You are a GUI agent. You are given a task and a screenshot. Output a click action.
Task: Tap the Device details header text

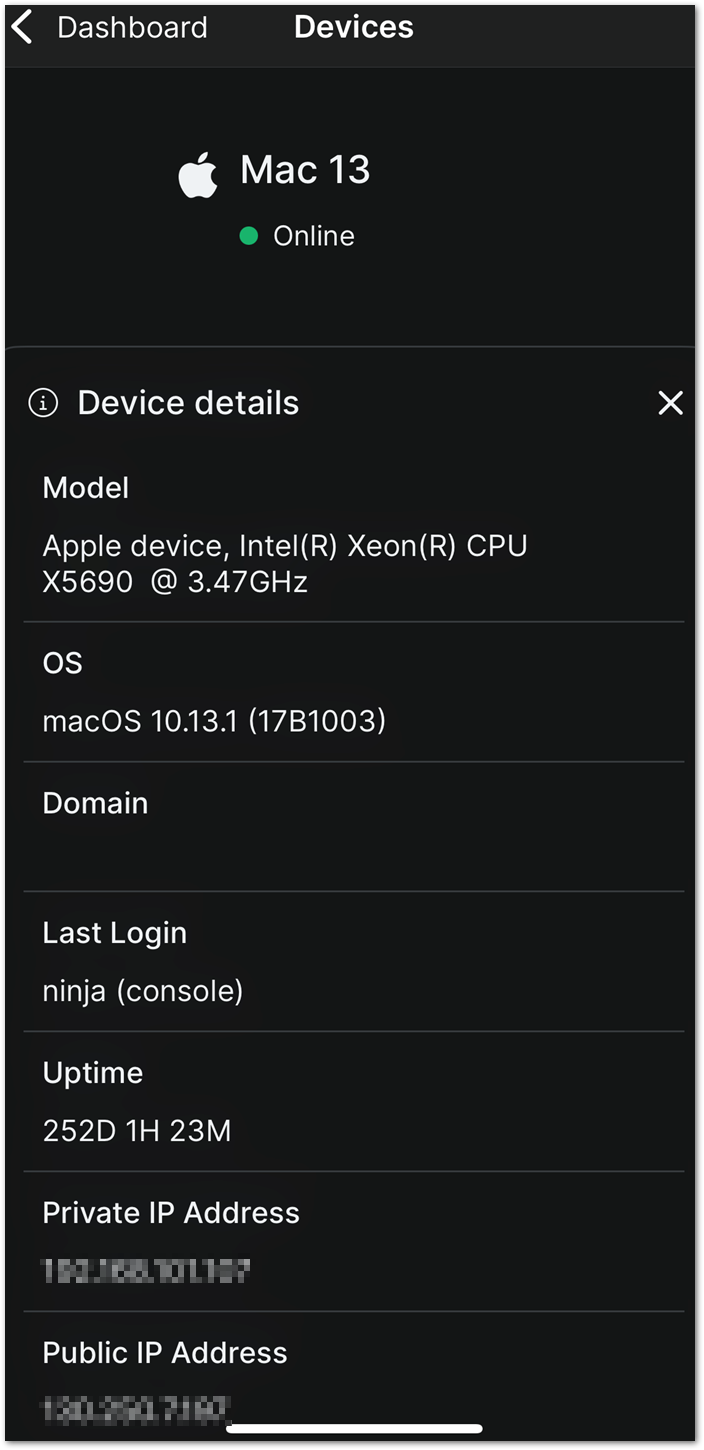(188, 402)
